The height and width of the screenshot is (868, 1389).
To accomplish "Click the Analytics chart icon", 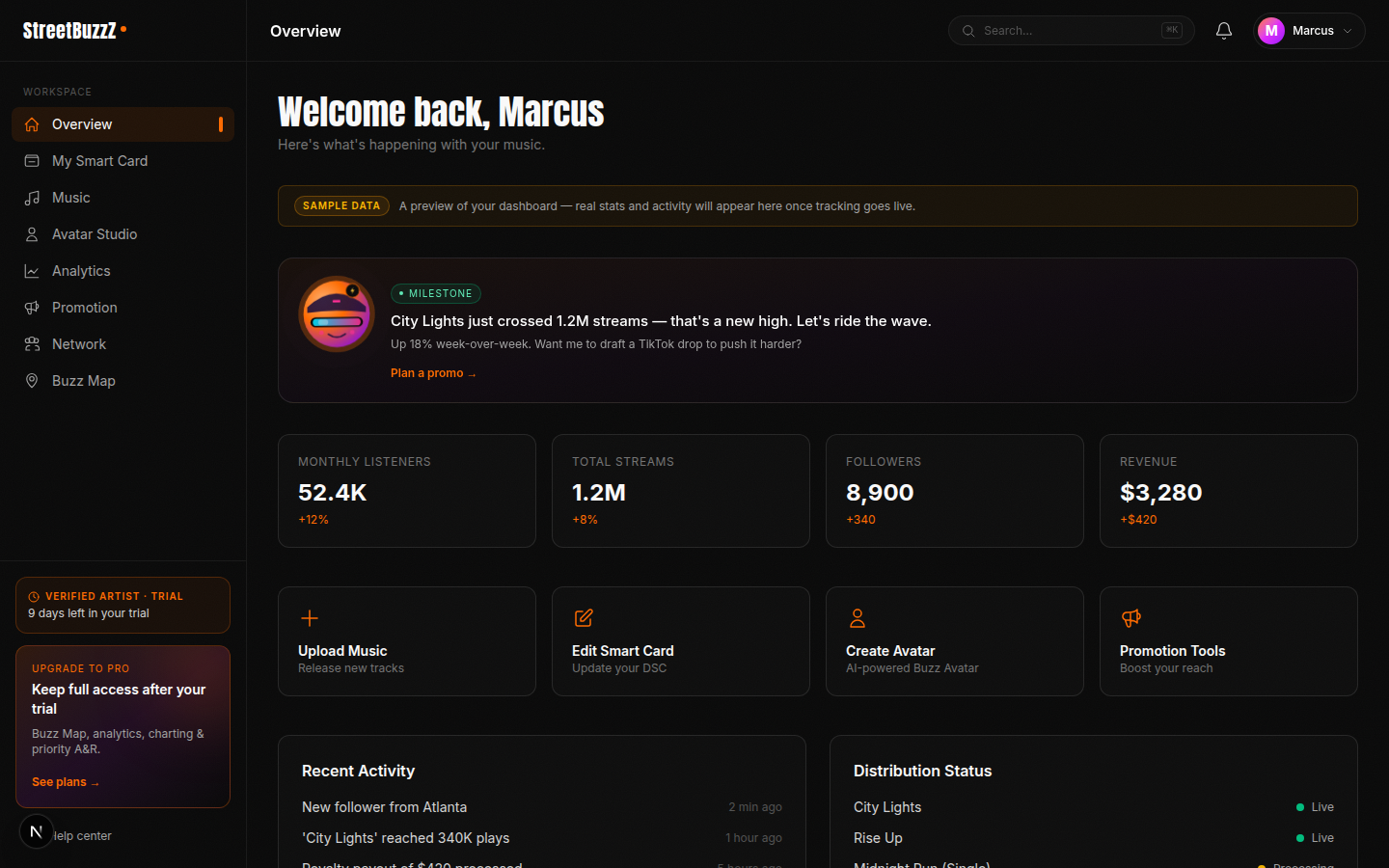I will pos(32,271).
